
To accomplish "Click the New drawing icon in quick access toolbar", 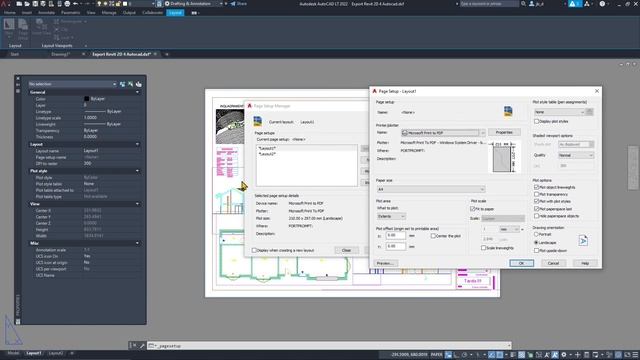I will 19,4.
